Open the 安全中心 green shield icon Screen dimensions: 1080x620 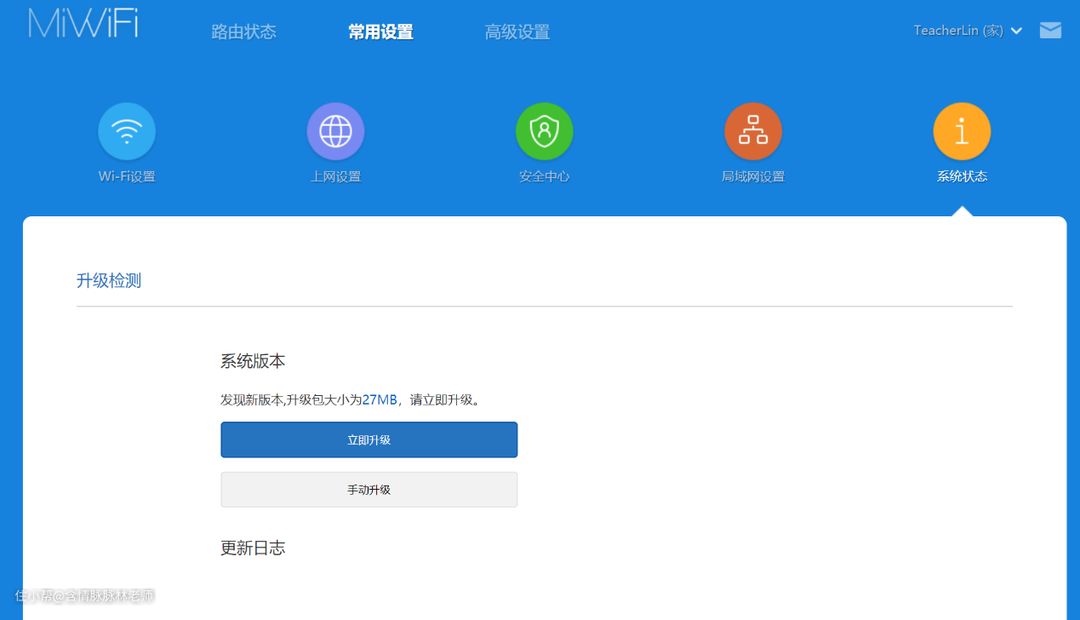544,131
